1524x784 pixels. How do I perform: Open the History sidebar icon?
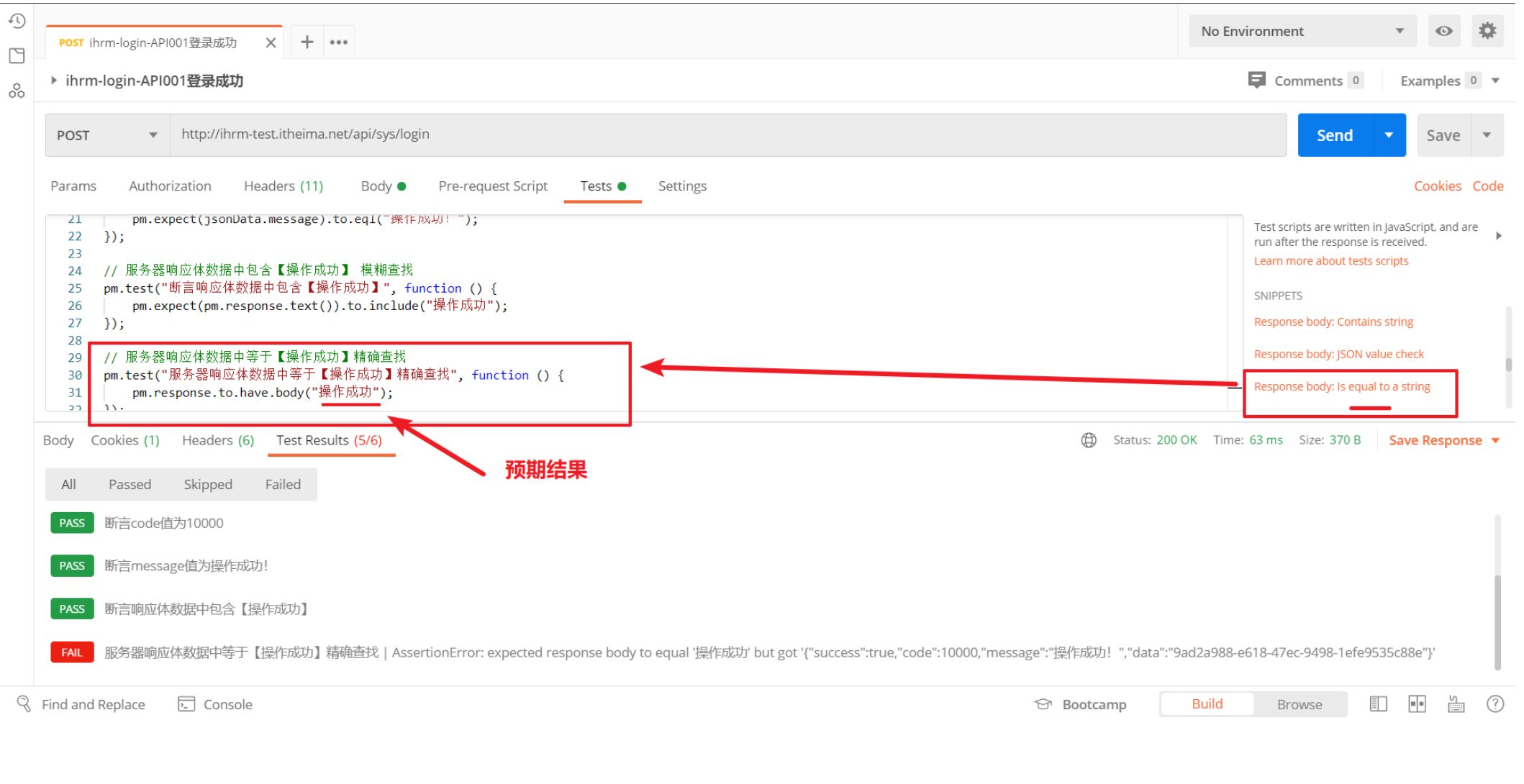pyautogui.click(x=17, y=21)
